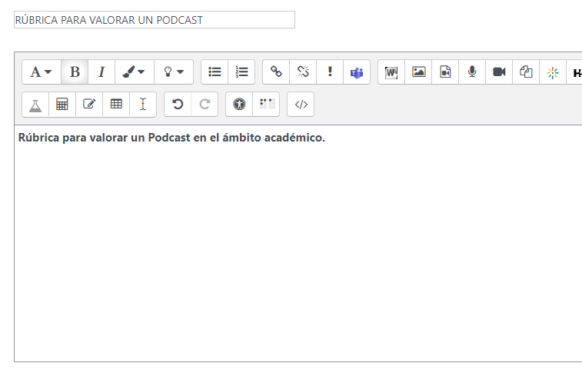The image size is (582, 373).
Task: Insert an unordered bullet list
Action: 215,72
